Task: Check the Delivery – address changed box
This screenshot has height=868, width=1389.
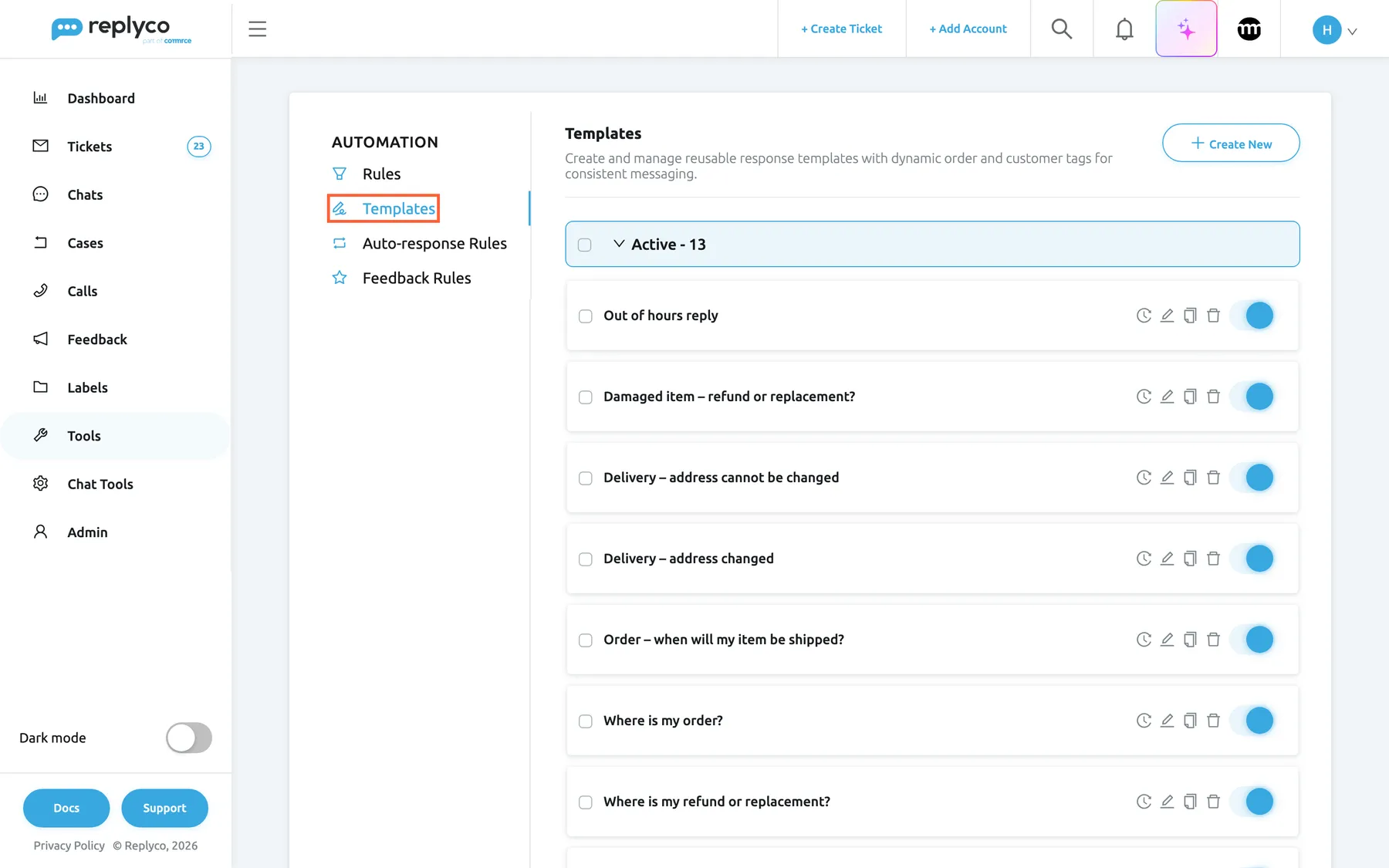Action: (586, 559)
